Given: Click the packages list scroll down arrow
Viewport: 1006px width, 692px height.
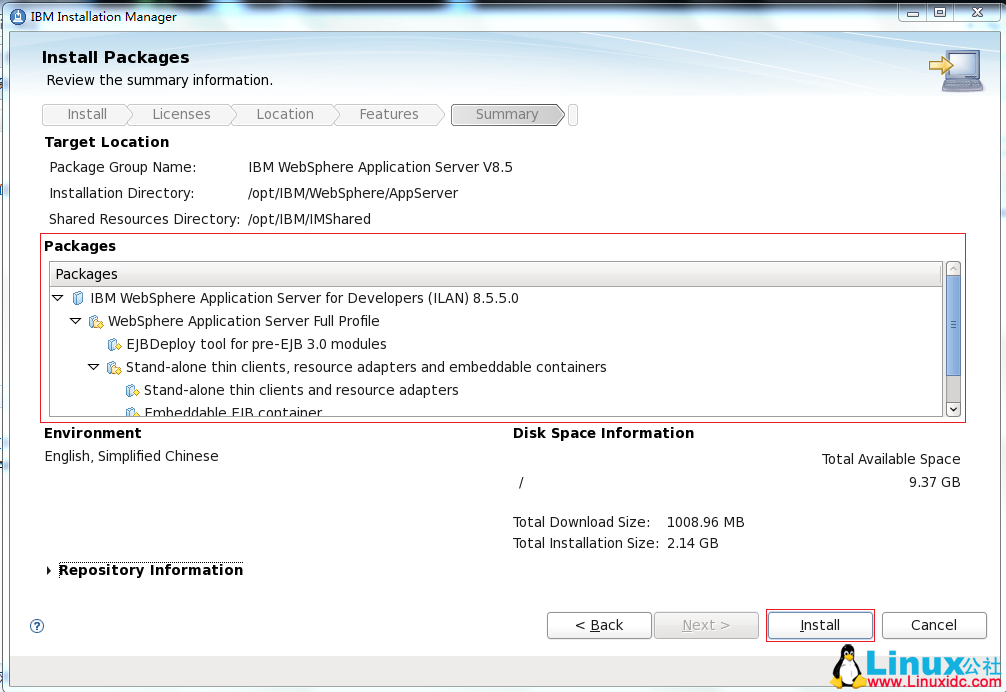Looking at the screenshot, I should click(953, 408).
